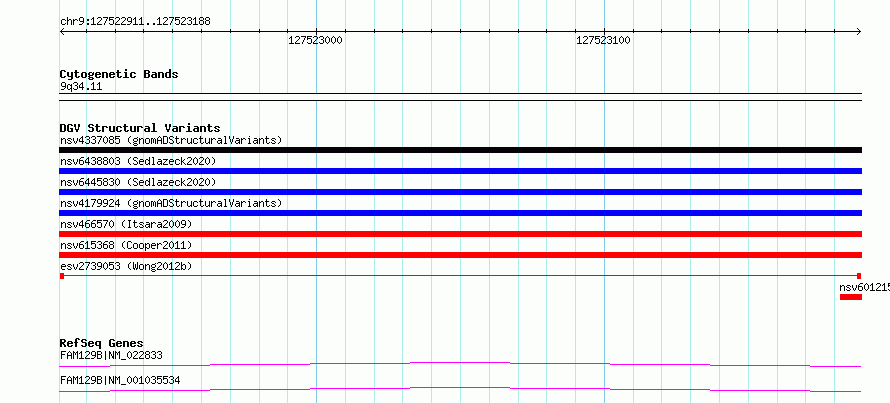Click ruler label 127523000
This screenshot has width=890, height=403.
315,40
